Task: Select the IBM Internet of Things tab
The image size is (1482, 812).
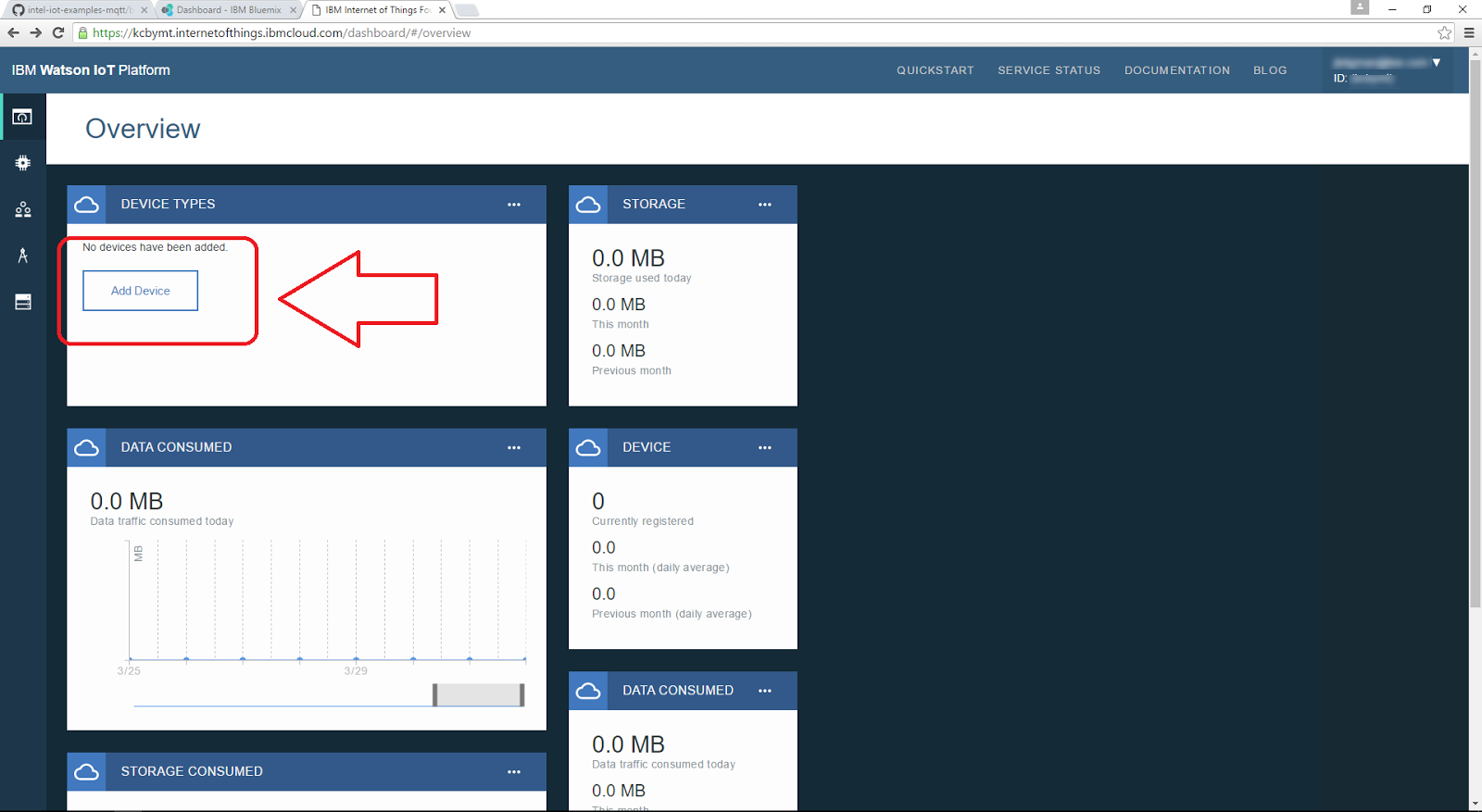Action: point(378,10)
